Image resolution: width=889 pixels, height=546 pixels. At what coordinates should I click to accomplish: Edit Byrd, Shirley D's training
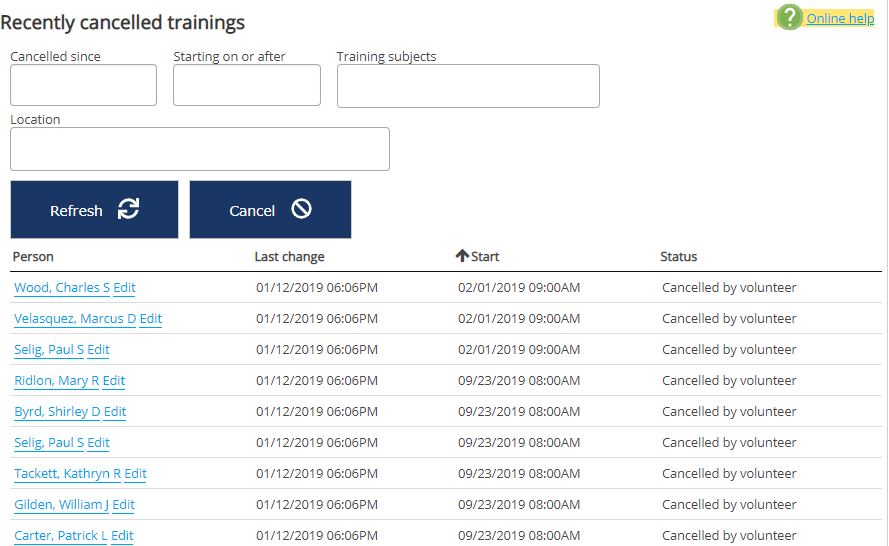coord(115,412)
